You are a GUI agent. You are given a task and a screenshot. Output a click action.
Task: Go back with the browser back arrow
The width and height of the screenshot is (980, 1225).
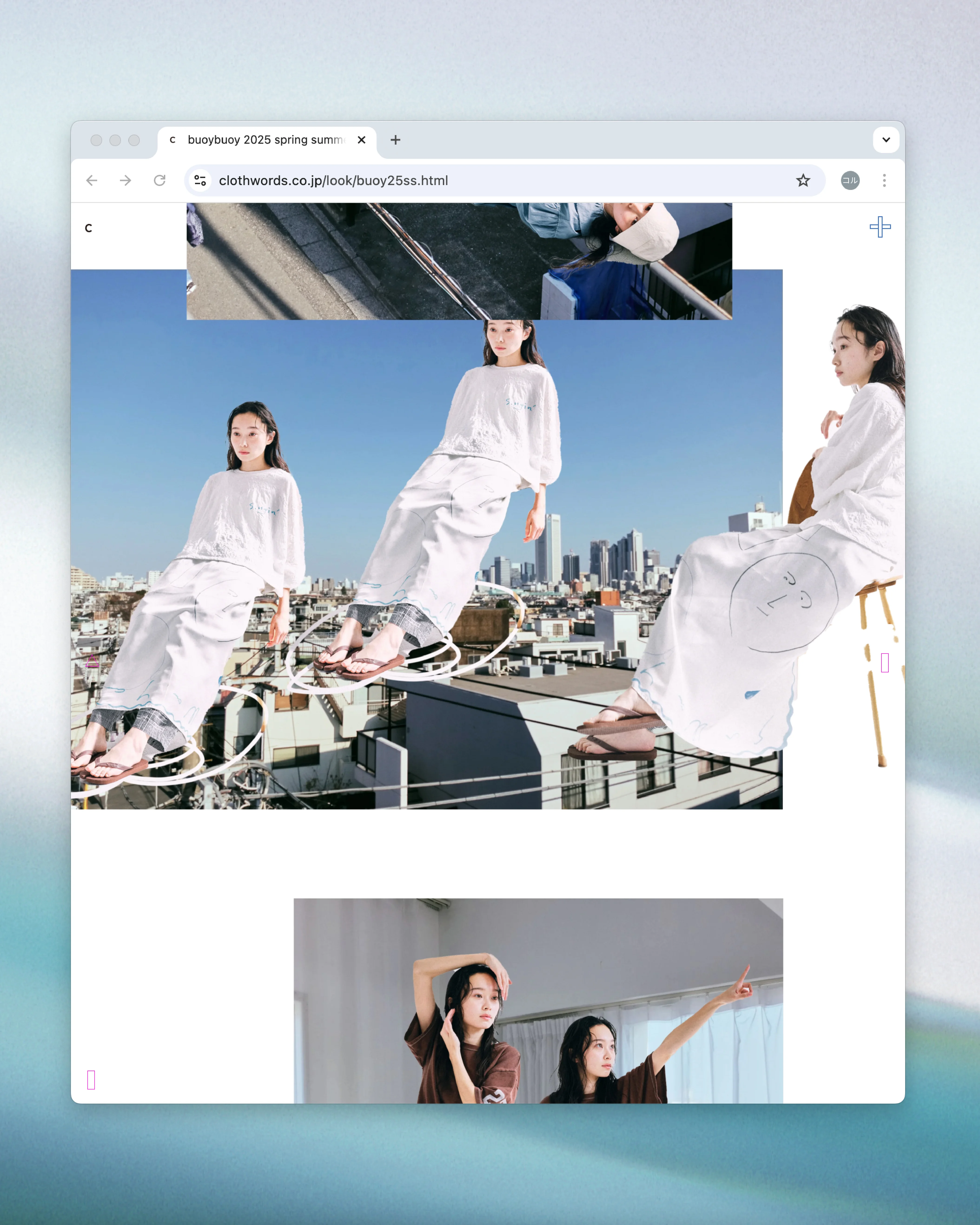[91, 181]
